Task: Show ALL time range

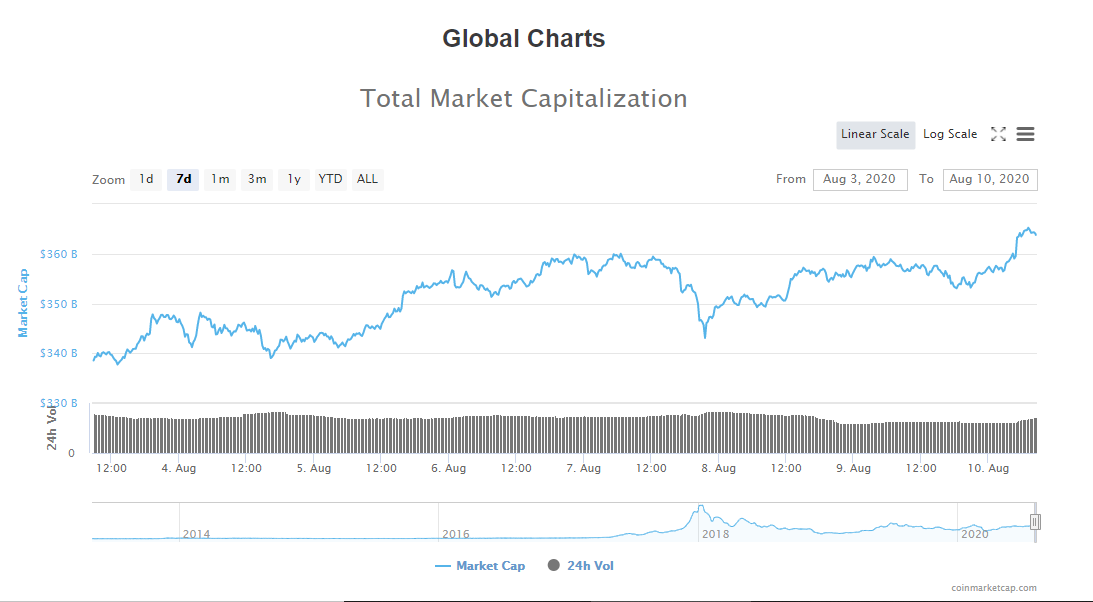Action: [367, 179]
